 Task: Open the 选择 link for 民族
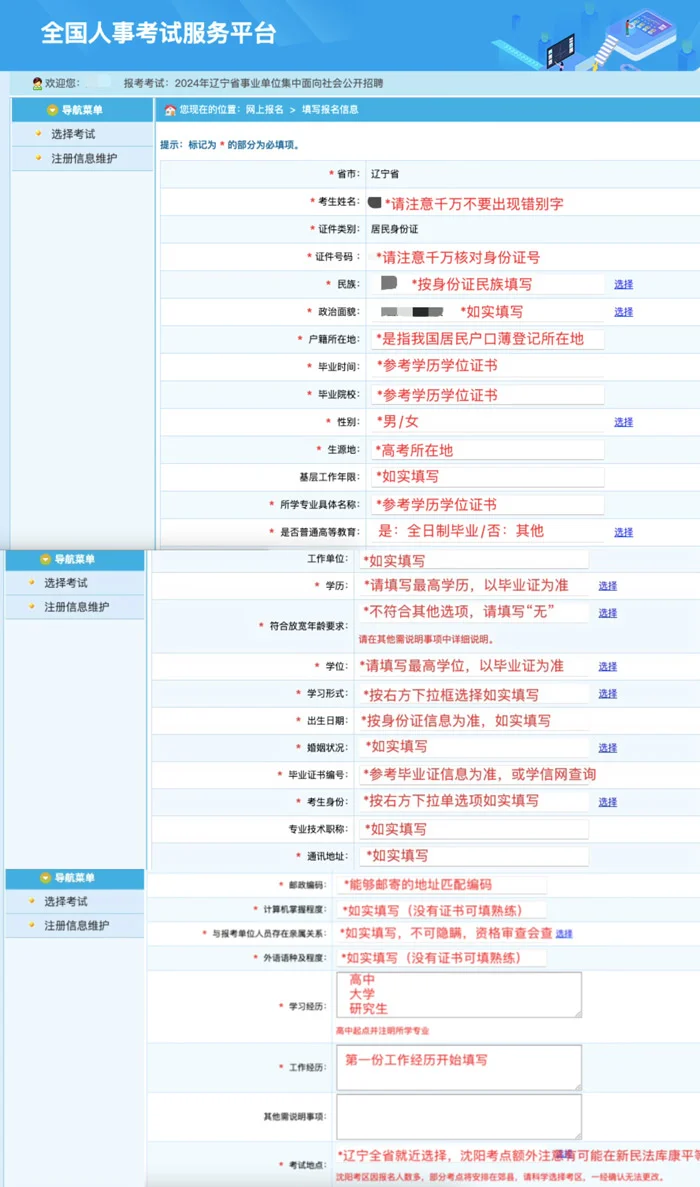click(624, 285)
